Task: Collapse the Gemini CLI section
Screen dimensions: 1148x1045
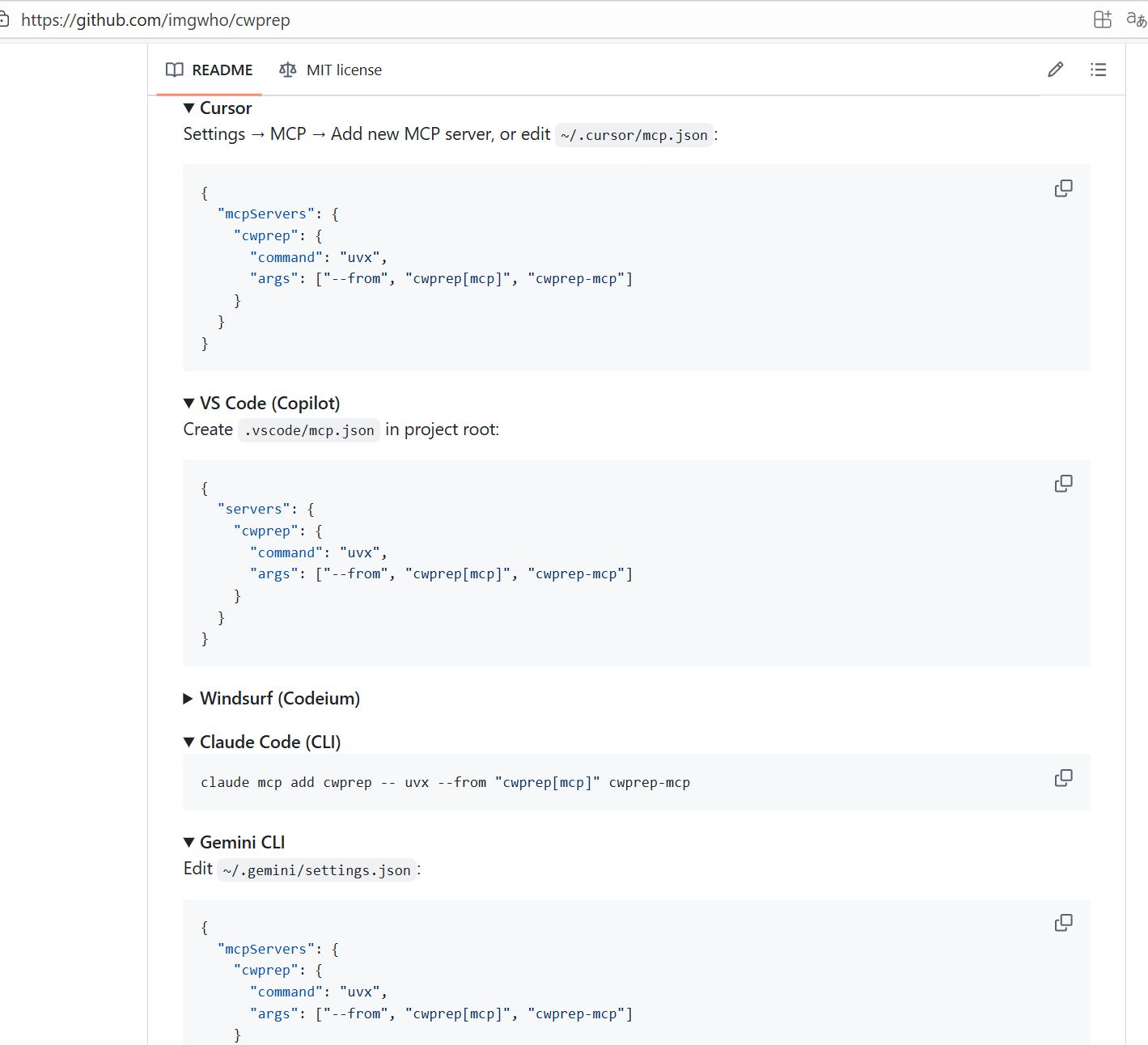Action: (x=235, y=842)
